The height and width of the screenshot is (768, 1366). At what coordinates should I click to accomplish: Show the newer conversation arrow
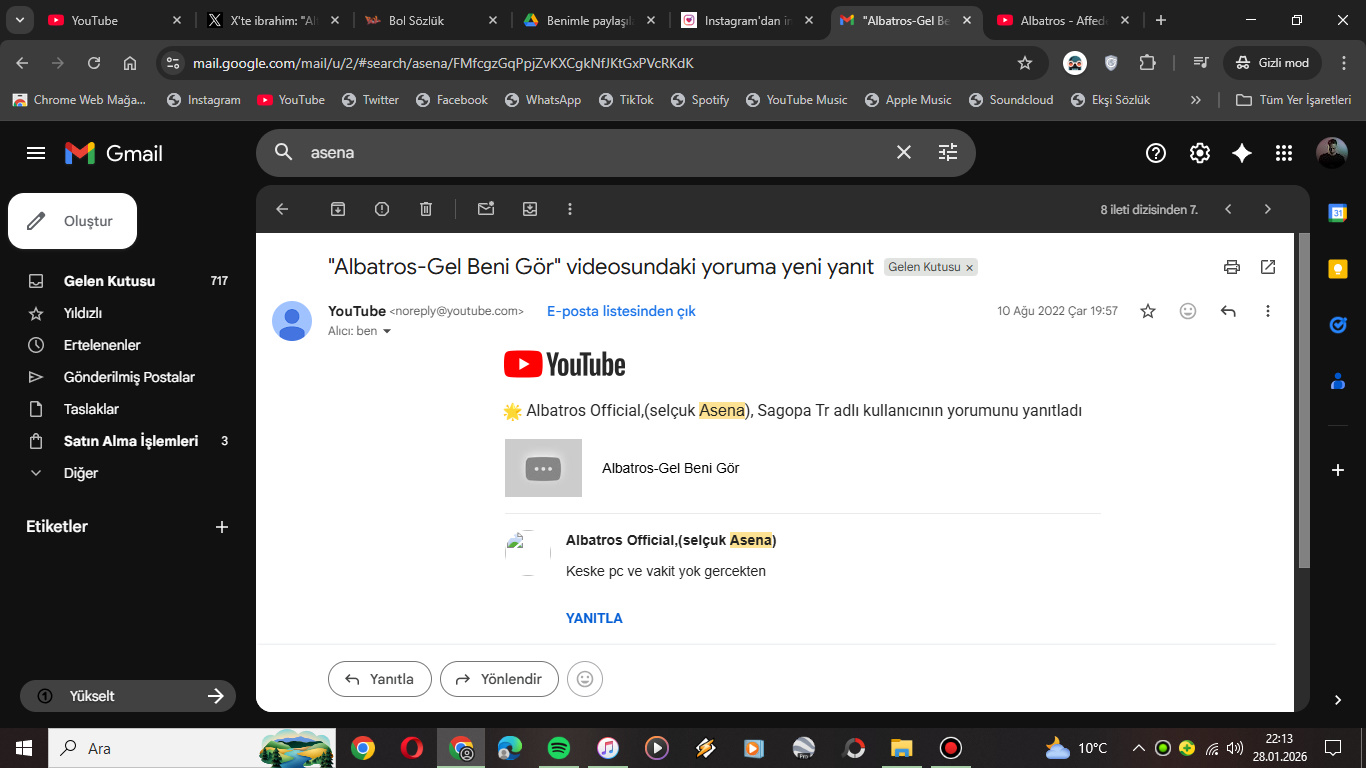coord(1228,209)
